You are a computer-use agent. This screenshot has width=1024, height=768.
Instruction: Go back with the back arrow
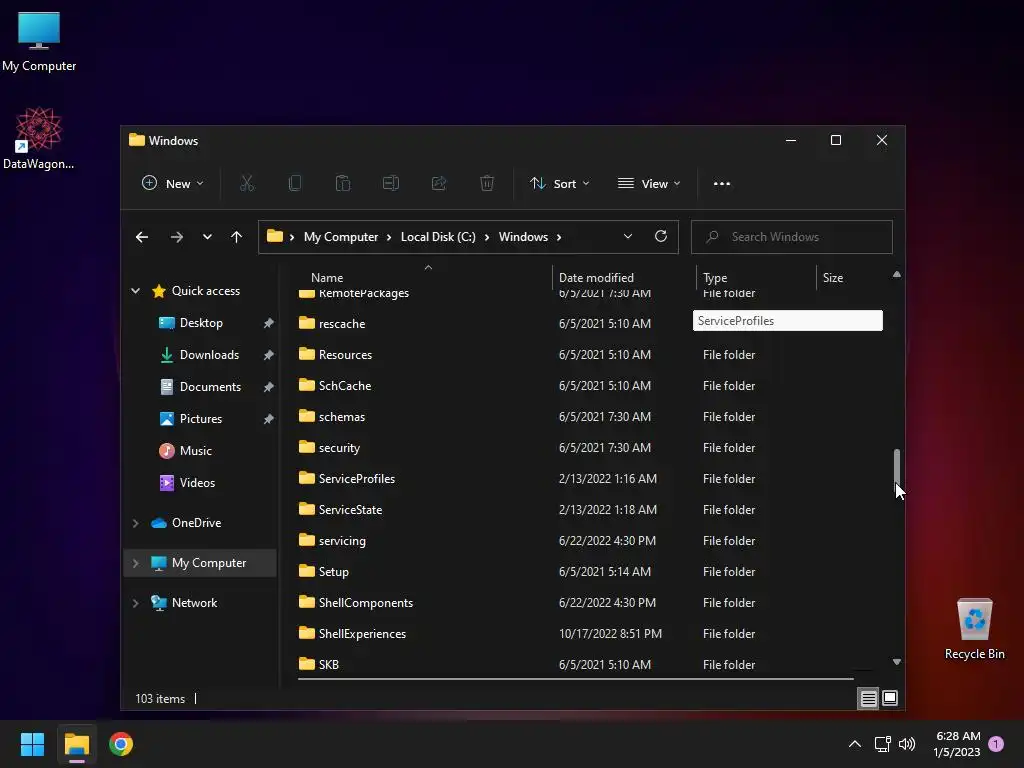coord(142,236)
